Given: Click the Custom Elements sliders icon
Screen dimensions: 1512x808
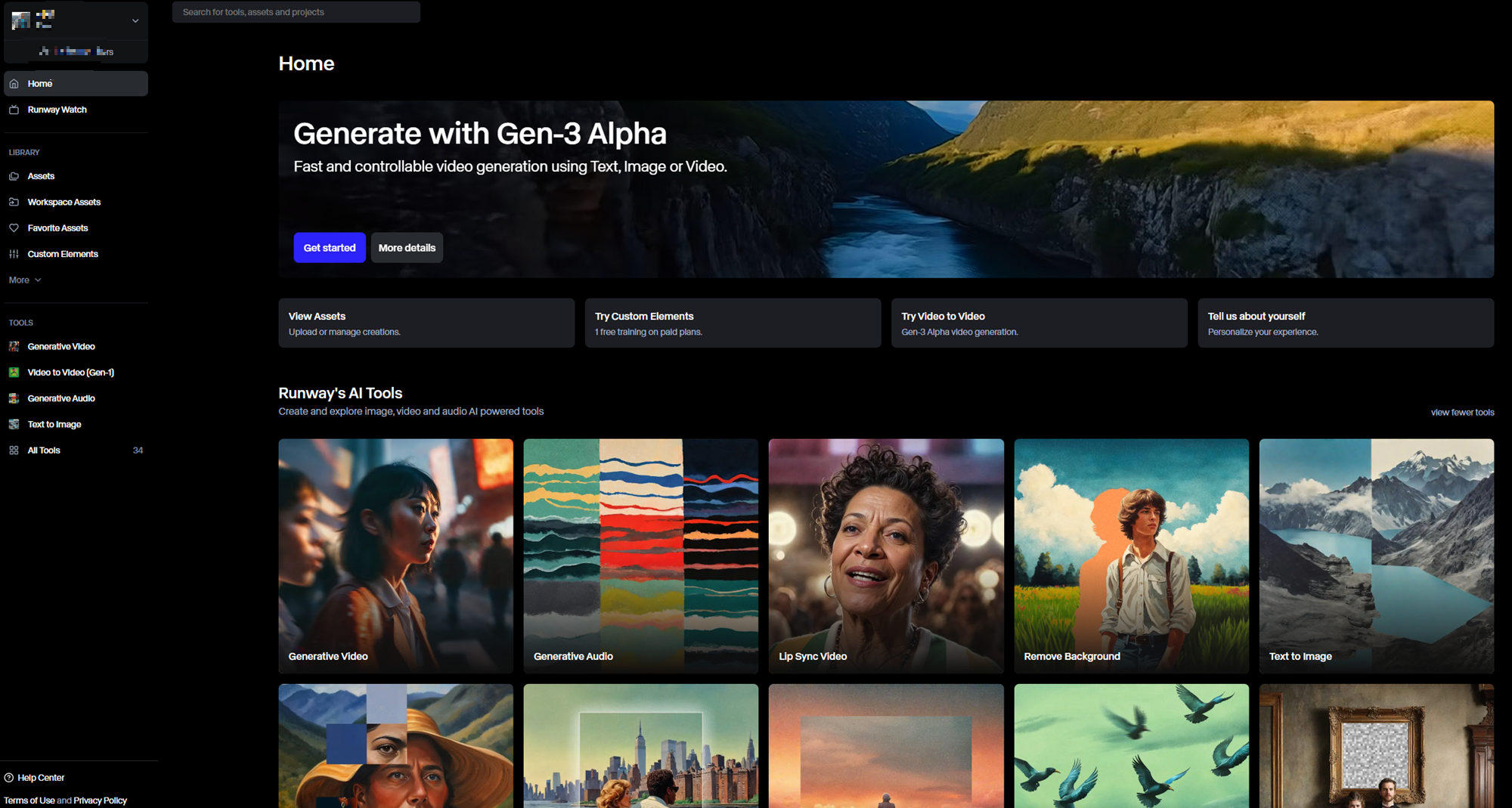Looking at the screenshot, I should coord(14,254).
